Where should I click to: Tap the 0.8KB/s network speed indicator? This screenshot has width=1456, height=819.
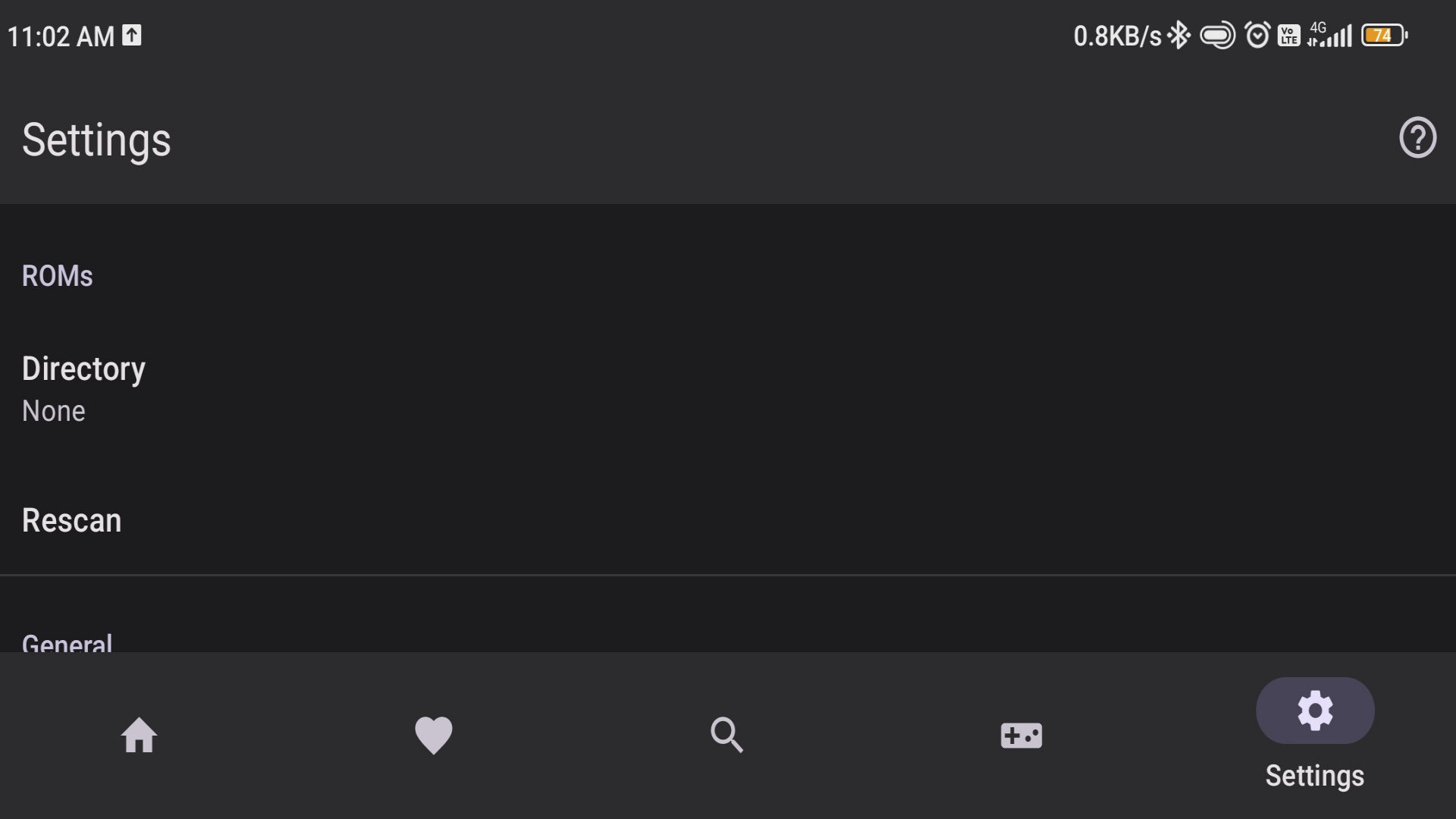(x=1116, y=36)
